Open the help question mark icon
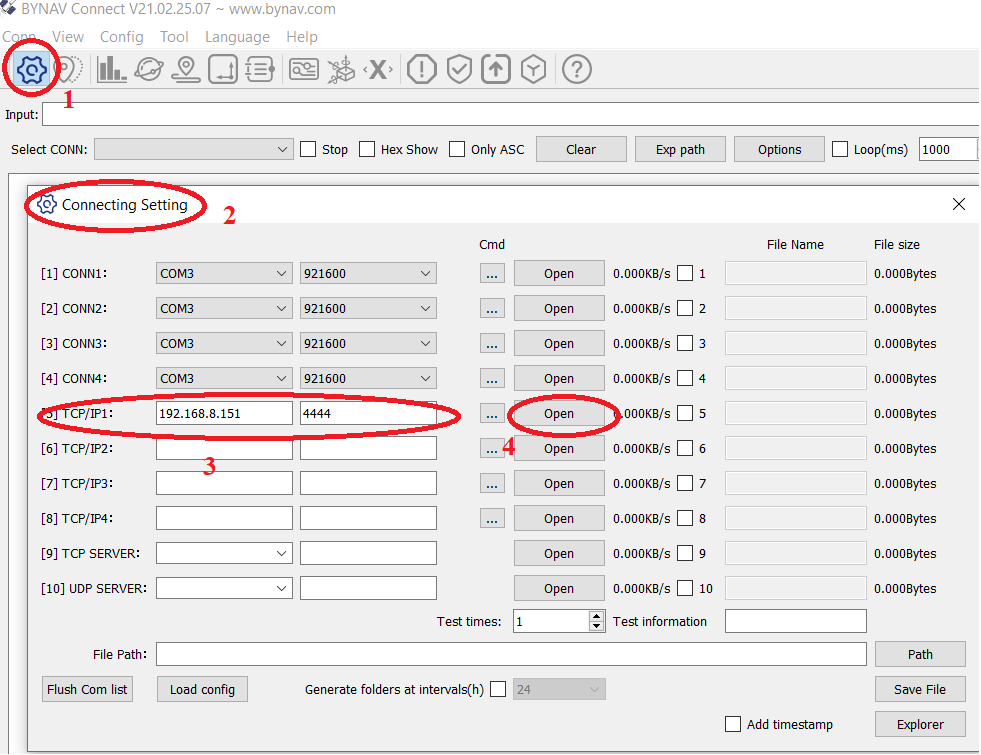Viewport: 981px width, 755px height. point(577,69)
